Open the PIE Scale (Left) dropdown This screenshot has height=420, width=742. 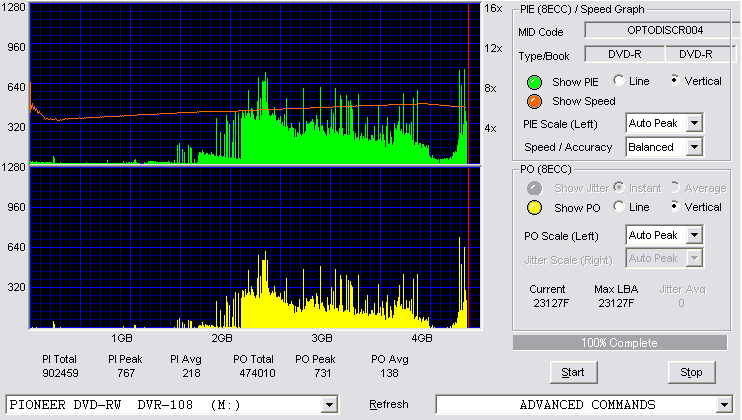694,123
